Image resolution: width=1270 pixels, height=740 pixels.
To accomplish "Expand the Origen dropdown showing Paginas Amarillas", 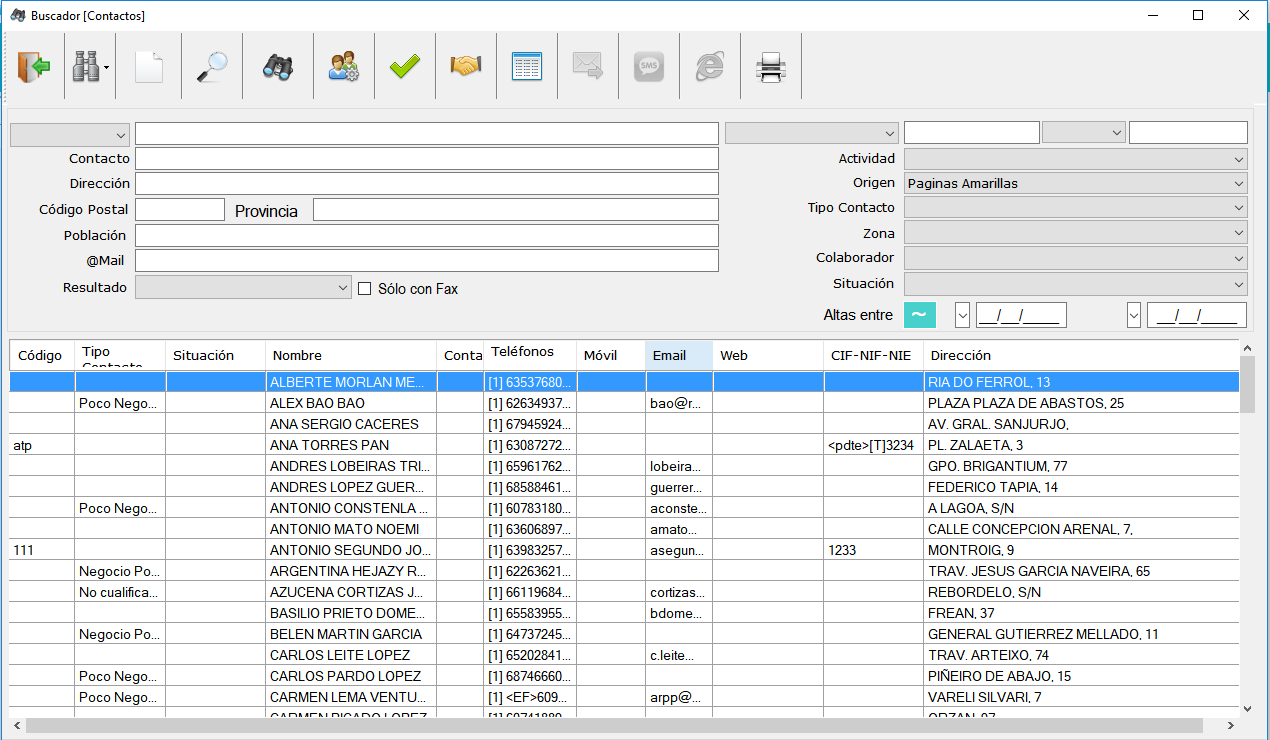I will click(1076, 183).
